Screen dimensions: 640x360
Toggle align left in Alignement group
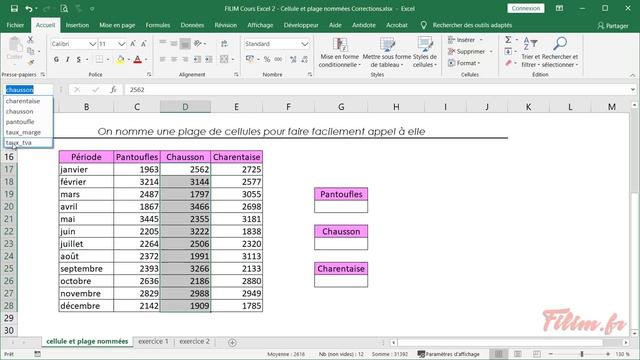[x=162, y=60]
